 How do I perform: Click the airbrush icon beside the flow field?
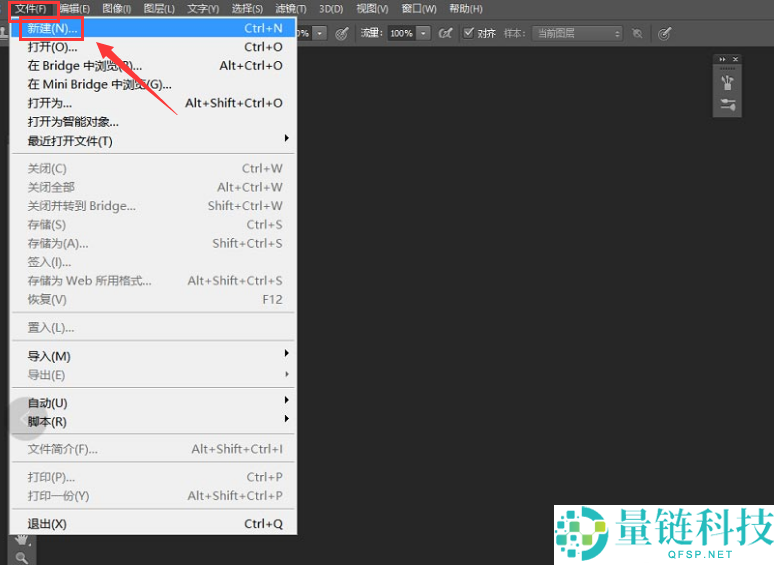(445, 33)
